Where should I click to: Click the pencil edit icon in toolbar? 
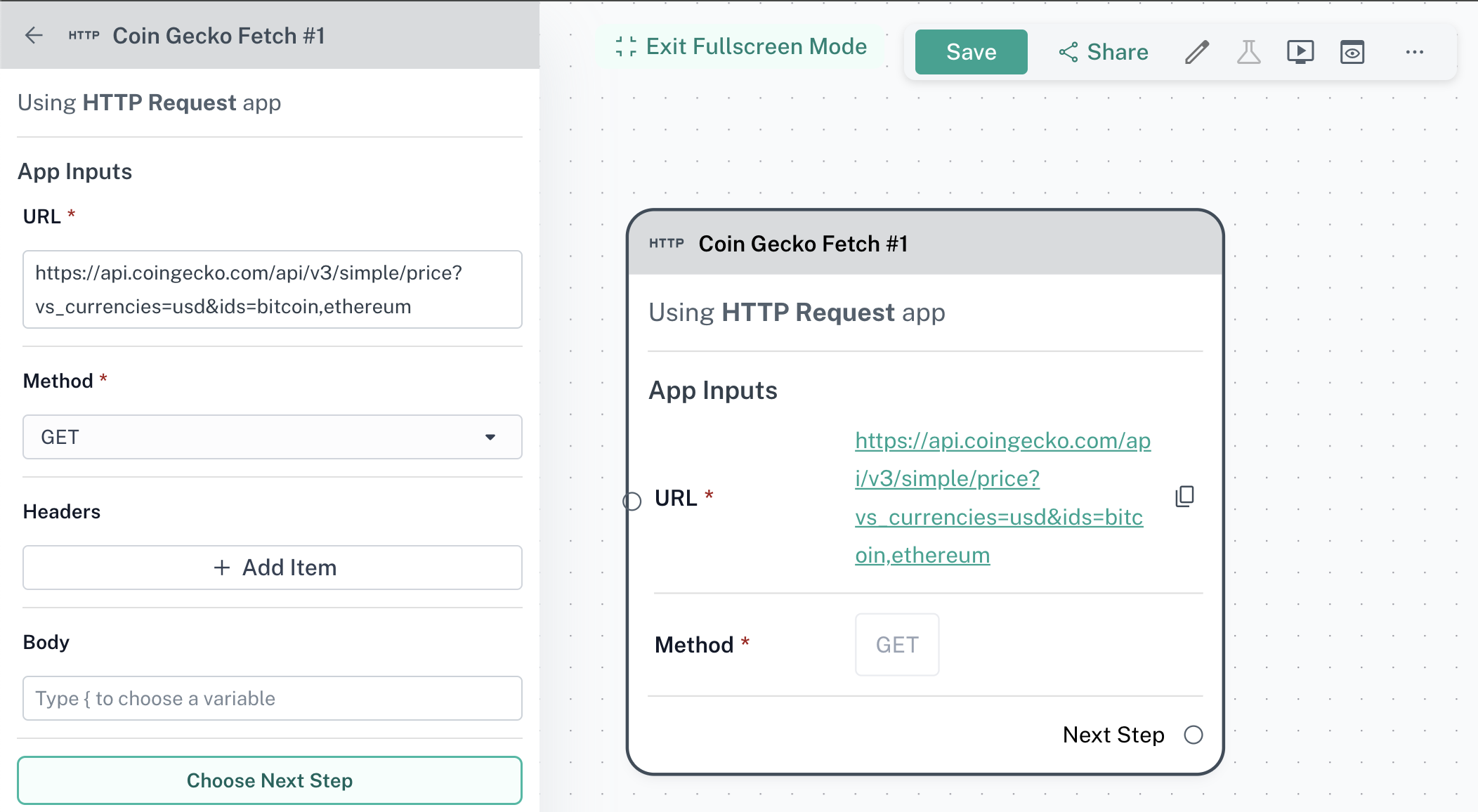[x=1197, y=52]
